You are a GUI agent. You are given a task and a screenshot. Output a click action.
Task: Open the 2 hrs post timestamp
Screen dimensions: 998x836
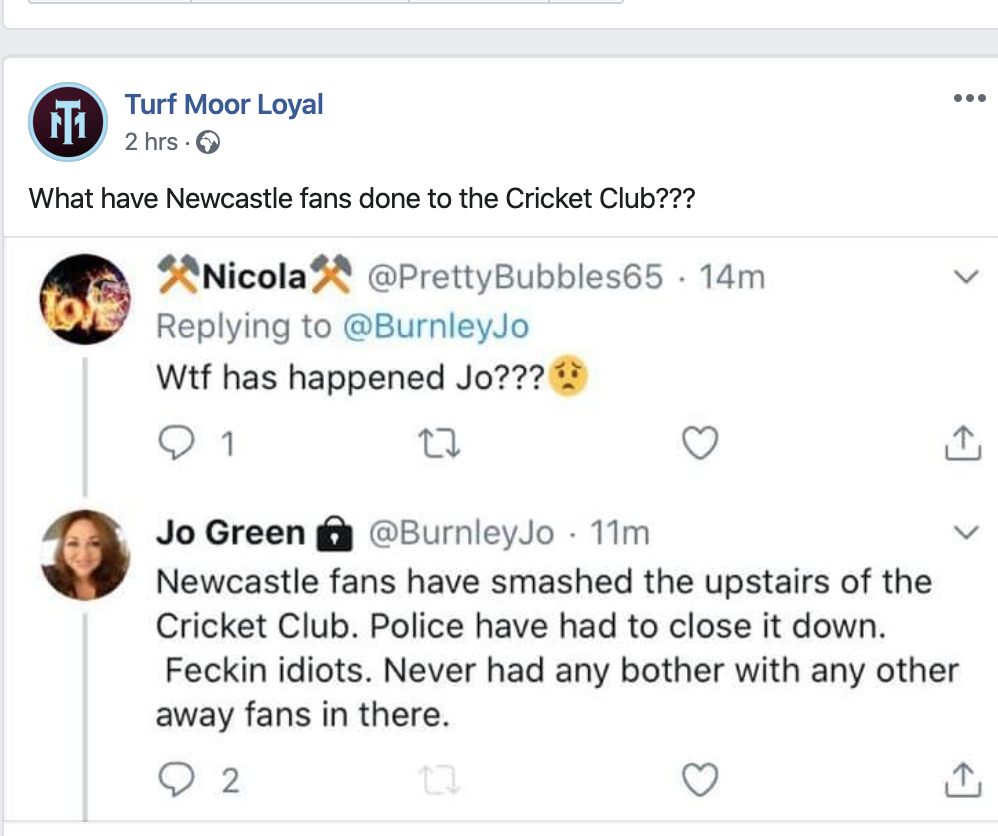click(150, 142)
